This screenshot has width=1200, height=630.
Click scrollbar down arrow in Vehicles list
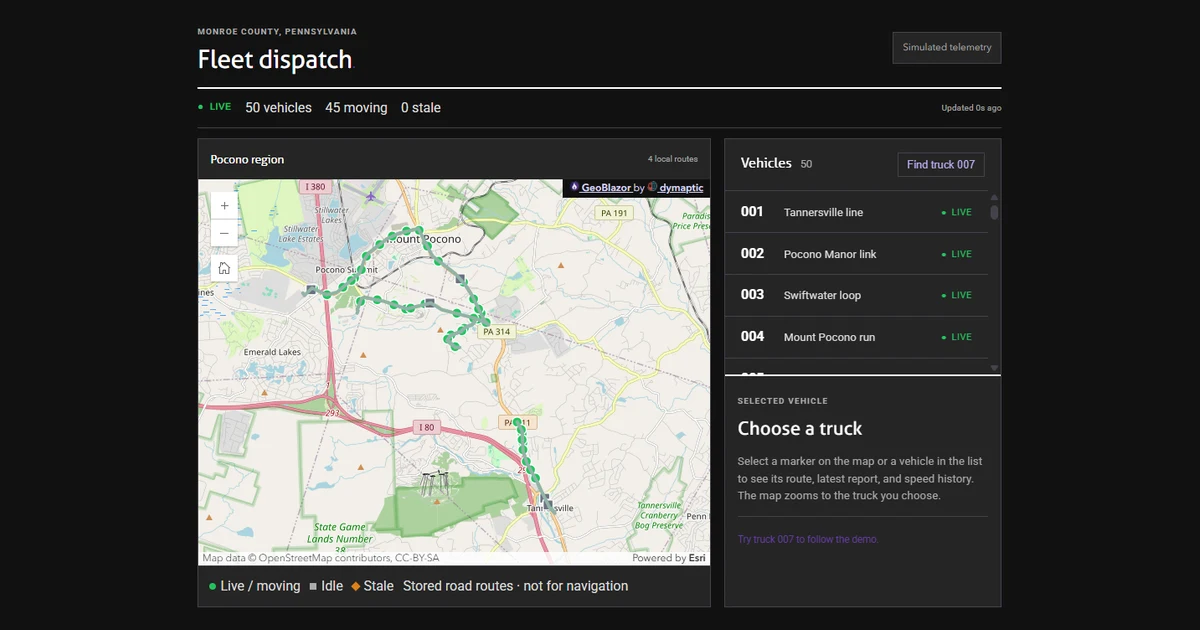(x=994, y=368)
